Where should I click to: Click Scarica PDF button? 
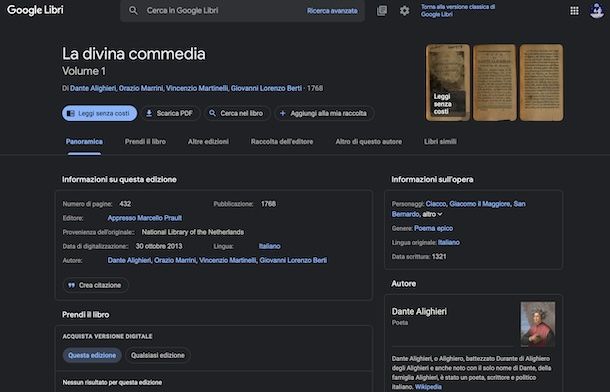[170, 113]
